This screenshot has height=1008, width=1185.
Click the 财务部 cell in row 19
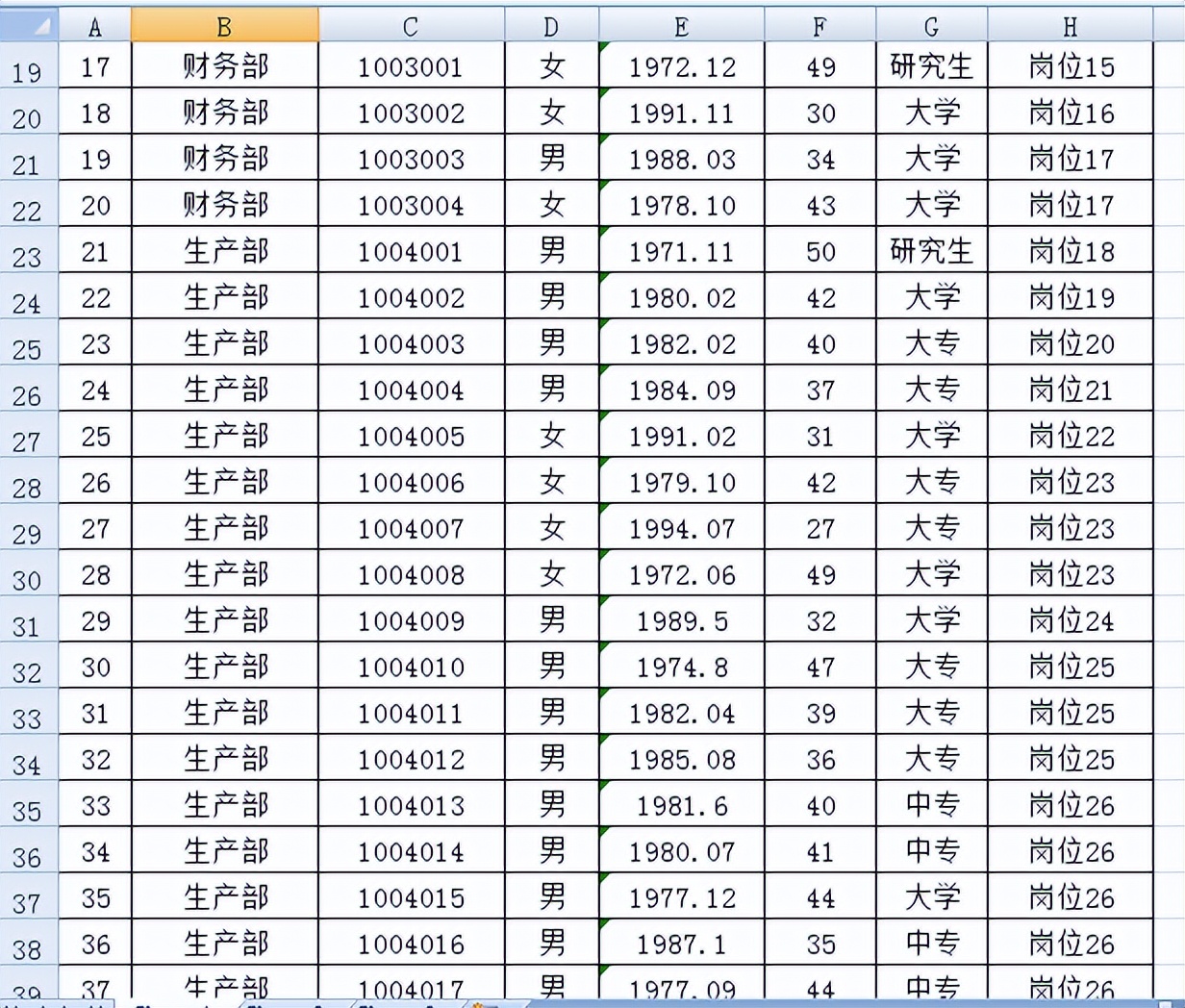[224, 66]
